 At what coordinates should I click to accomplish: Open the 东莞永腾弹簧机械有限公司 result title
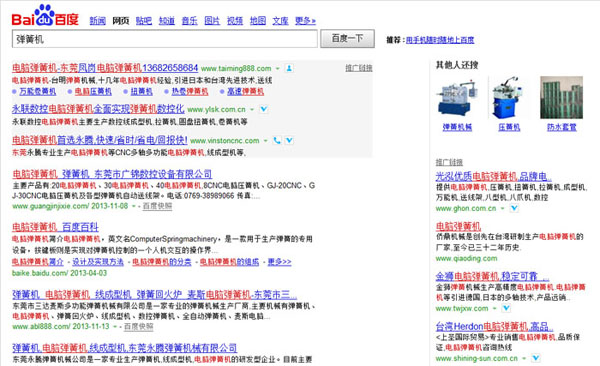pos(124,348)
